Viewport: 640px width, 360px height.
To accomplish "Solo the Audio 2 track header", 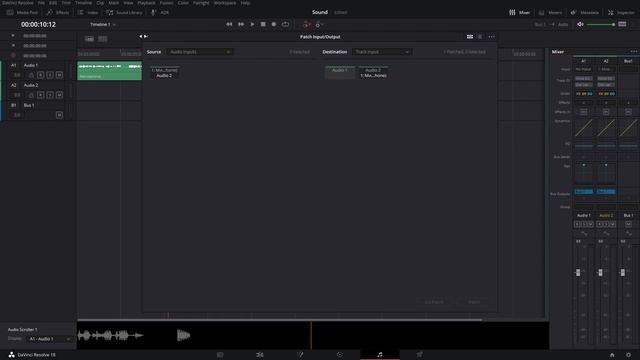I will tap(50, 95).
